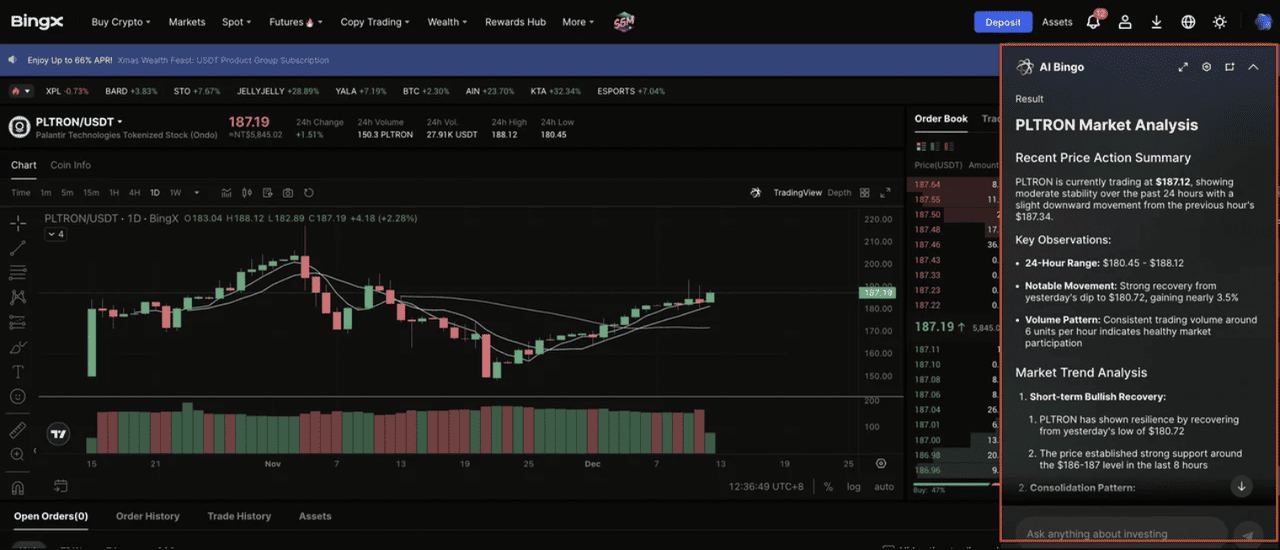This screenshot has width=1280, height=550.
Task: Toggle percent scale on the chart
Action: (828, 487)
